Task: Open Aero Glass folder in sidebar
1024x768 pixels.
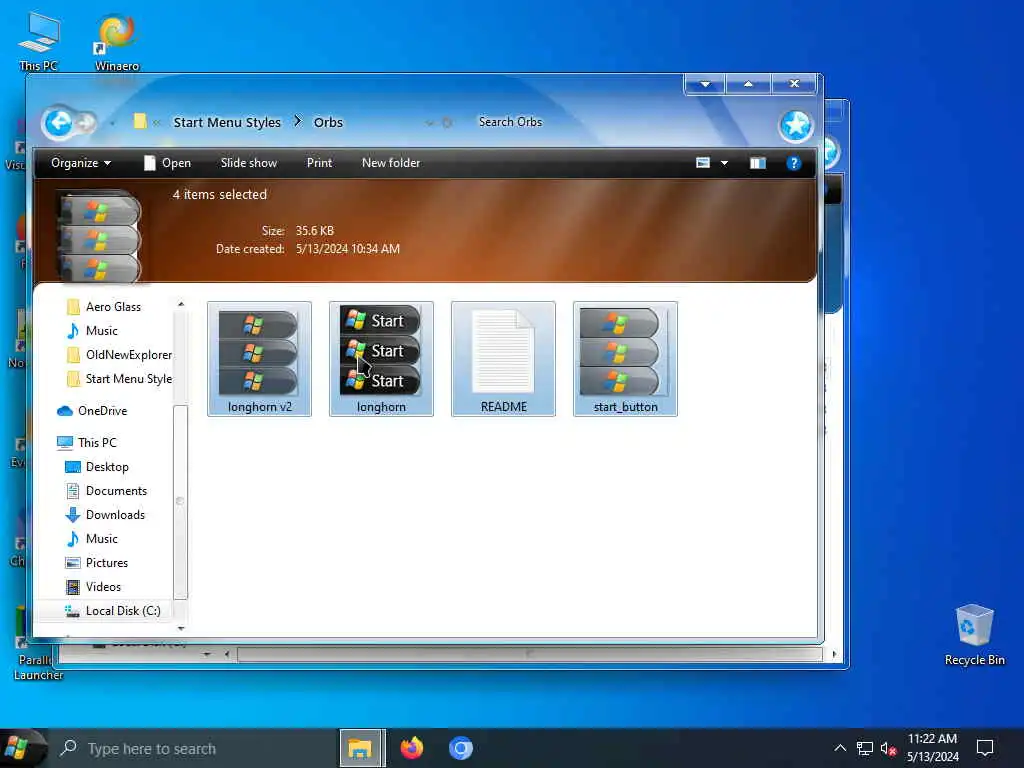Action: [x=104, y=307]
